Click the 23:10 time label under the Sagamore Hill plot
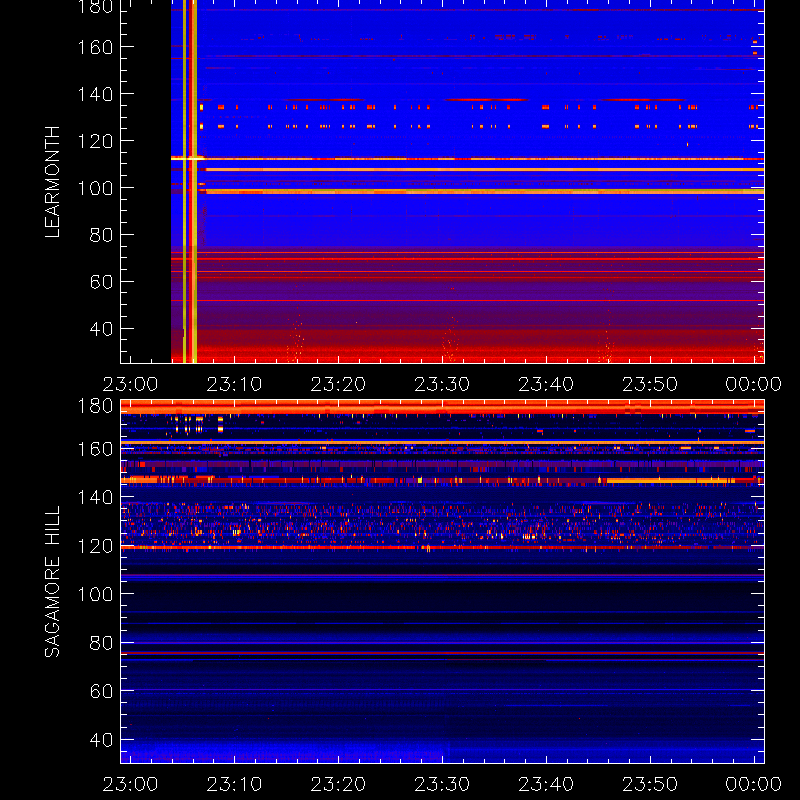This screenshot has height=800, width=800. pos(234,784)
